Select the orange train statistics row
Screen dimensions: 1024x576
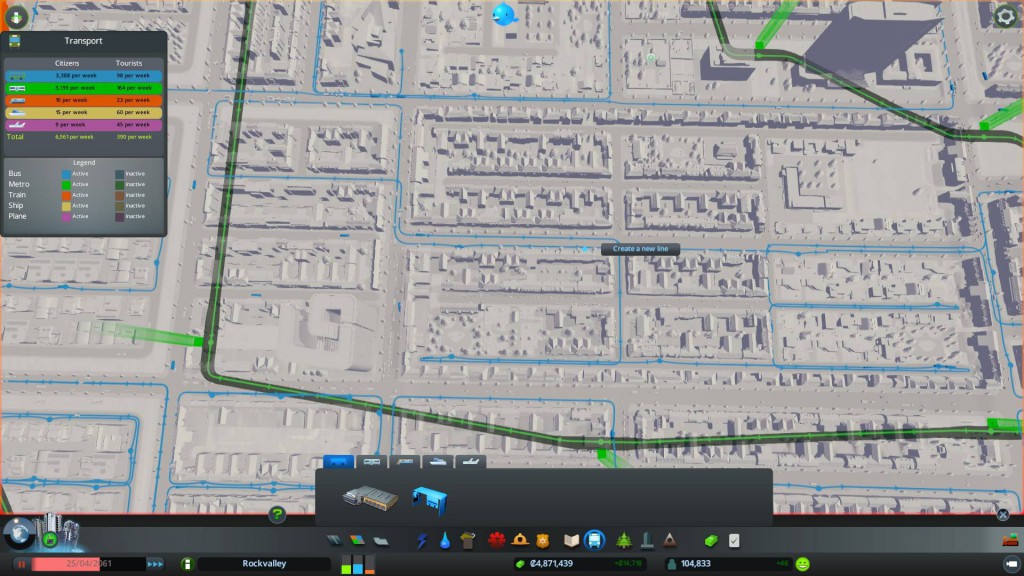(84, 101)
